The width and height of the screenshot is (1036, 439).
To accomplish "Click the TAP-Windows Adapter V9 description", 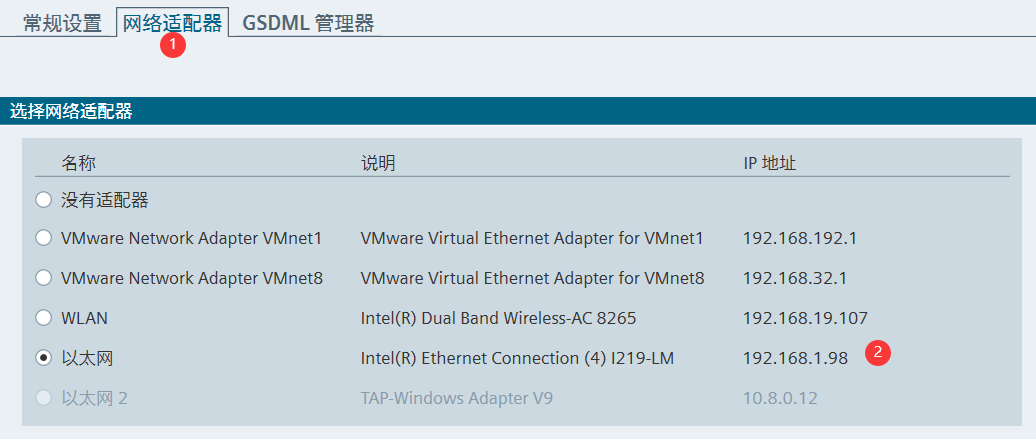I will coord(457,399).
